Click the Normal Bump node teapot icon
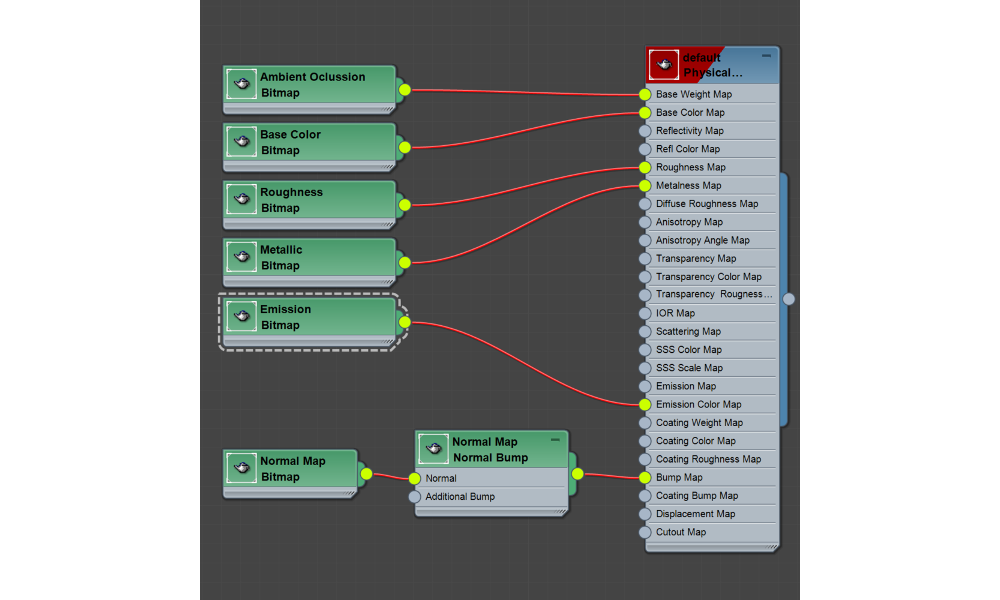 433,449
